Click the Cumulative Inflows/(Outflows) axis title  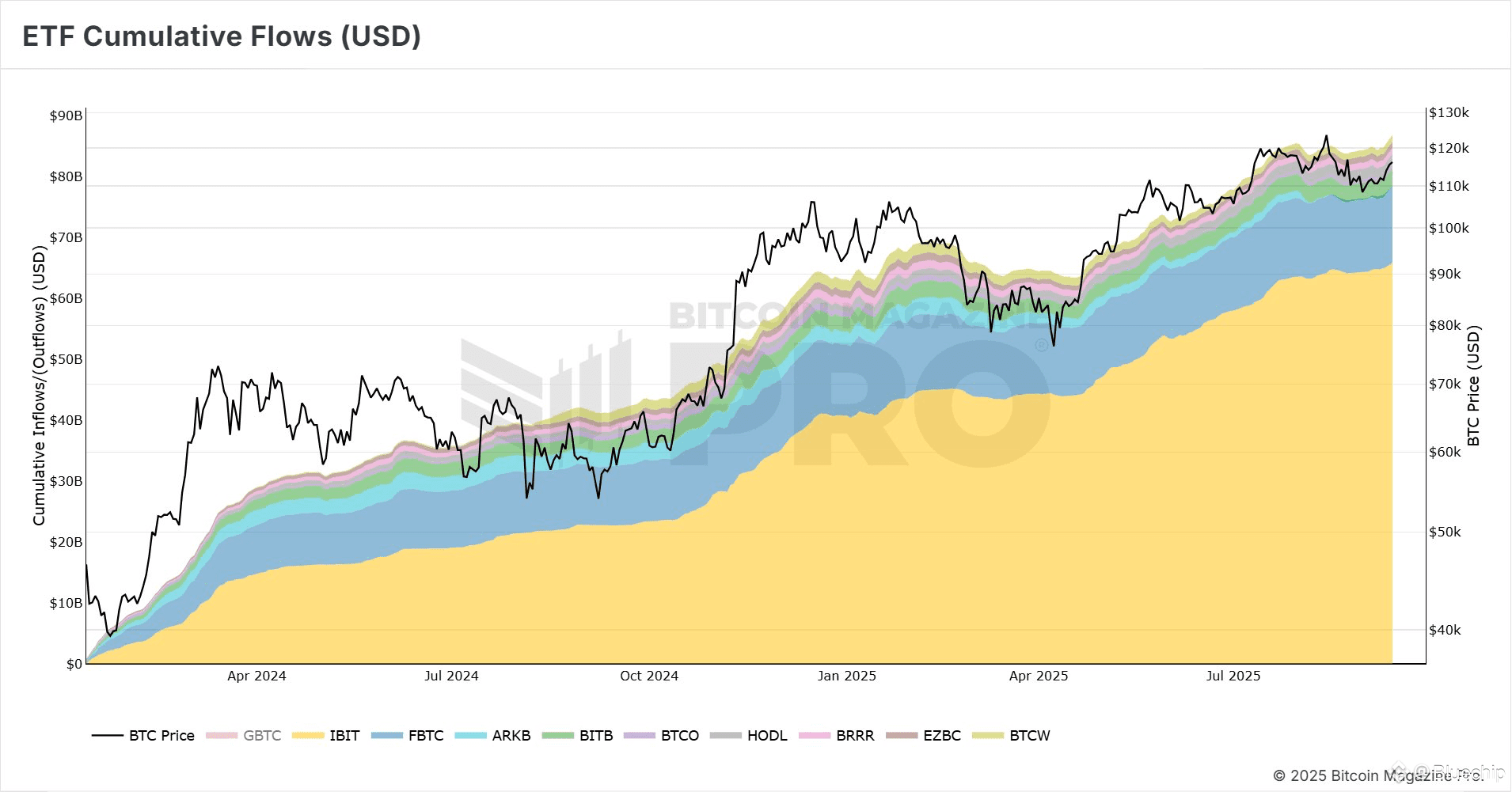tap(39, 385)
